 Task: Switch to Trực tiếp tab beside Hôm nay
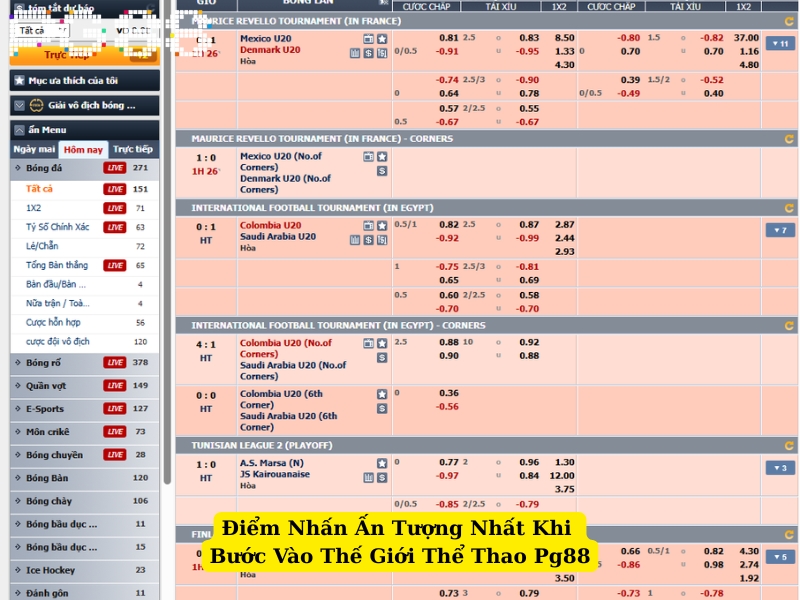click(133, 149)
